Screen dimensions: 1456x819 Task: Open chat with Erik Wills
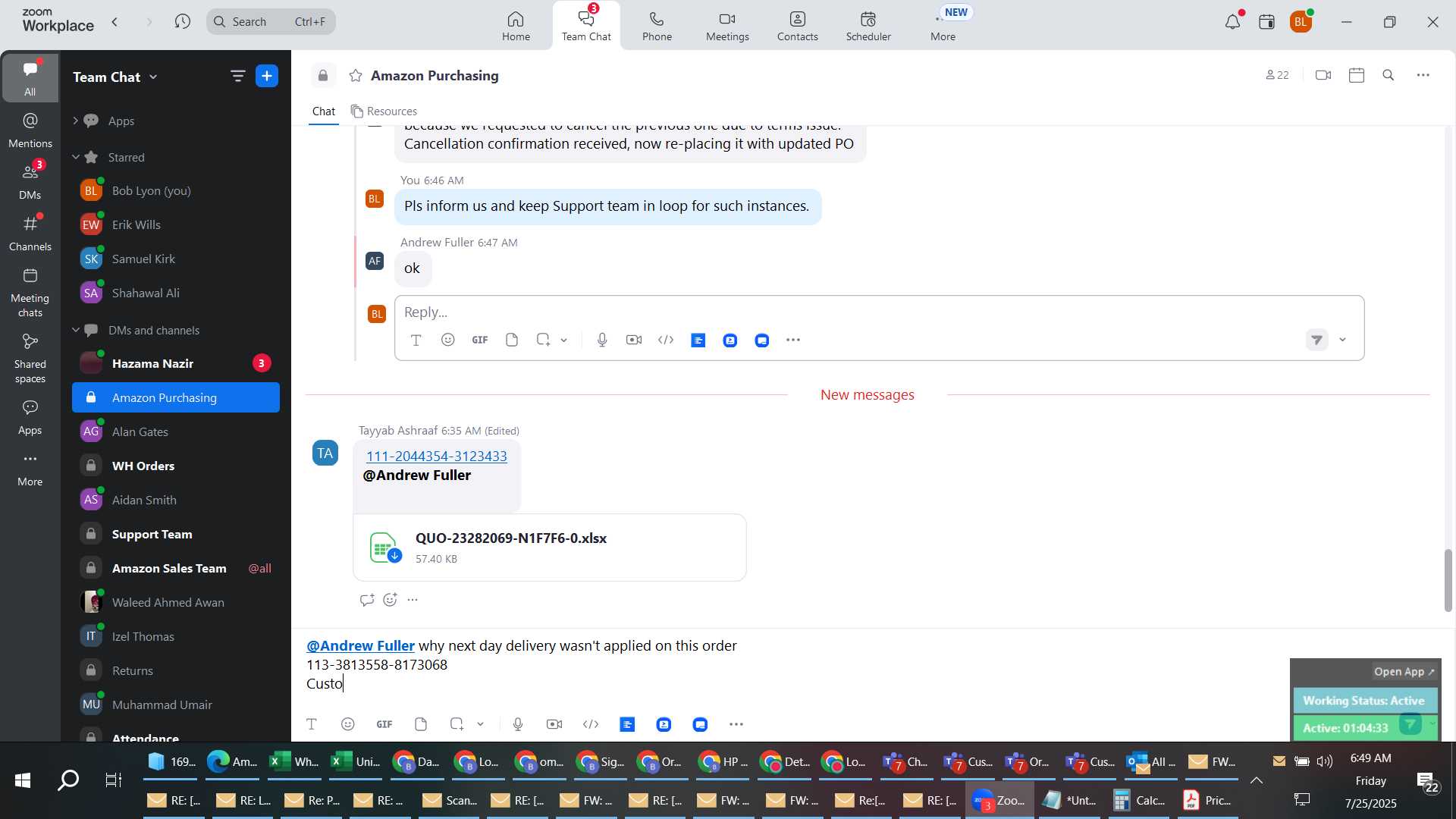[x=176, y=224]
